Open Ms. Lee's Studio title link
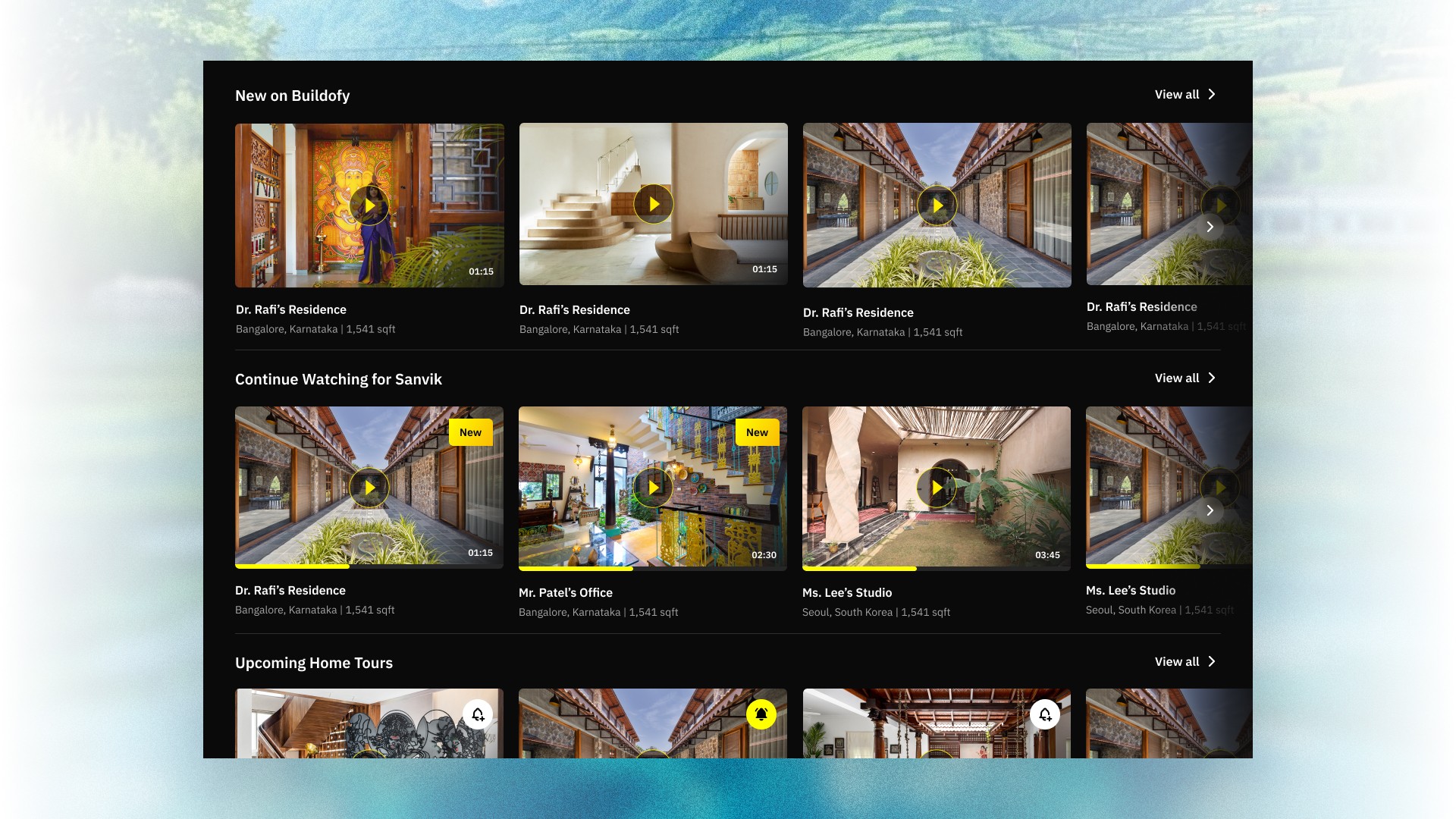Viewport: 1456px width, 819px height. [846, 593]
